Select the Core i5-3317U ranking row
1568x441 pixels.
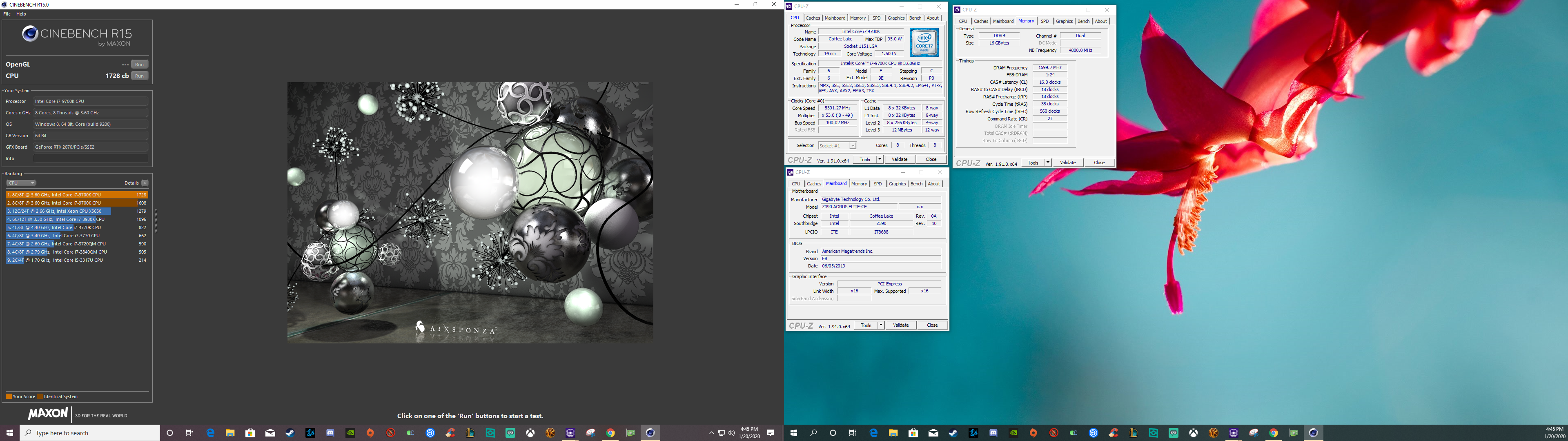click(x=77, y=260)
